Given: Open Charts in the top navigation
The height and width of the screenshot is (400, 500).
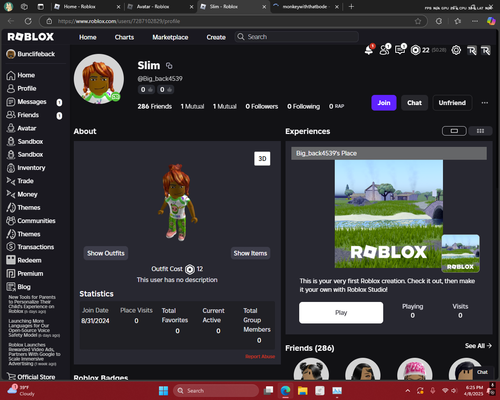Looking at the screenshot, I should (x=124, y=37).
